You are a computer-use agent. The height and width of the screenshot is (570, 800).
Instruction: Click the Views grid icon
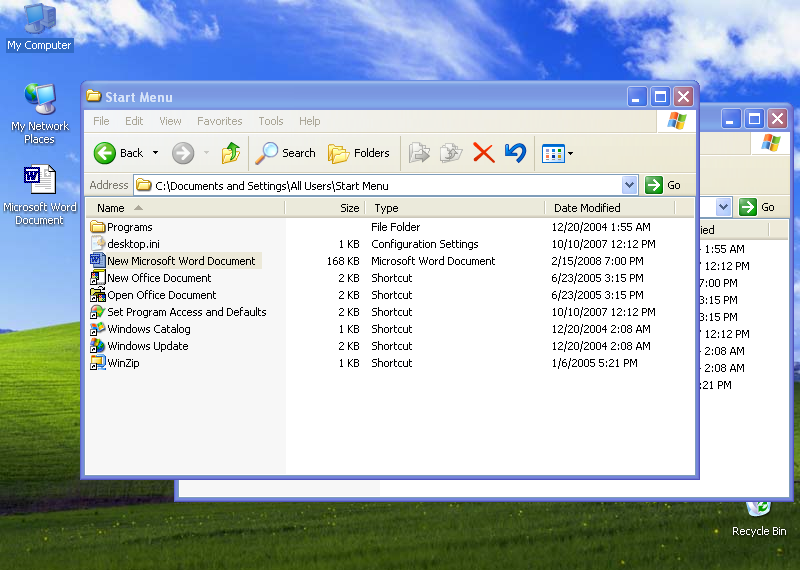point(553,153)
